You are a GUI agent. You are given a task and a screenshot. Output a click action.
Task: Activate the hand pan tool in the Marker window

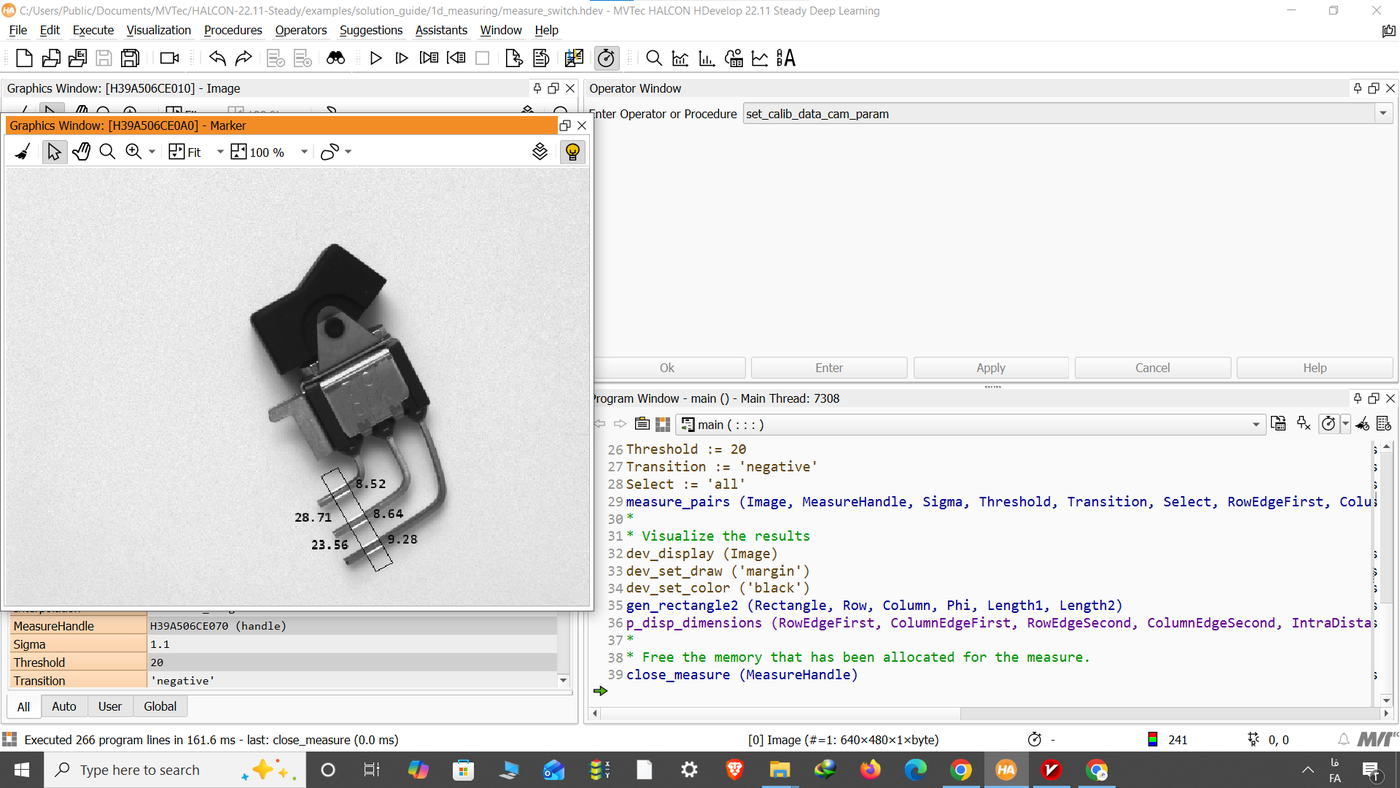point(81,152)
